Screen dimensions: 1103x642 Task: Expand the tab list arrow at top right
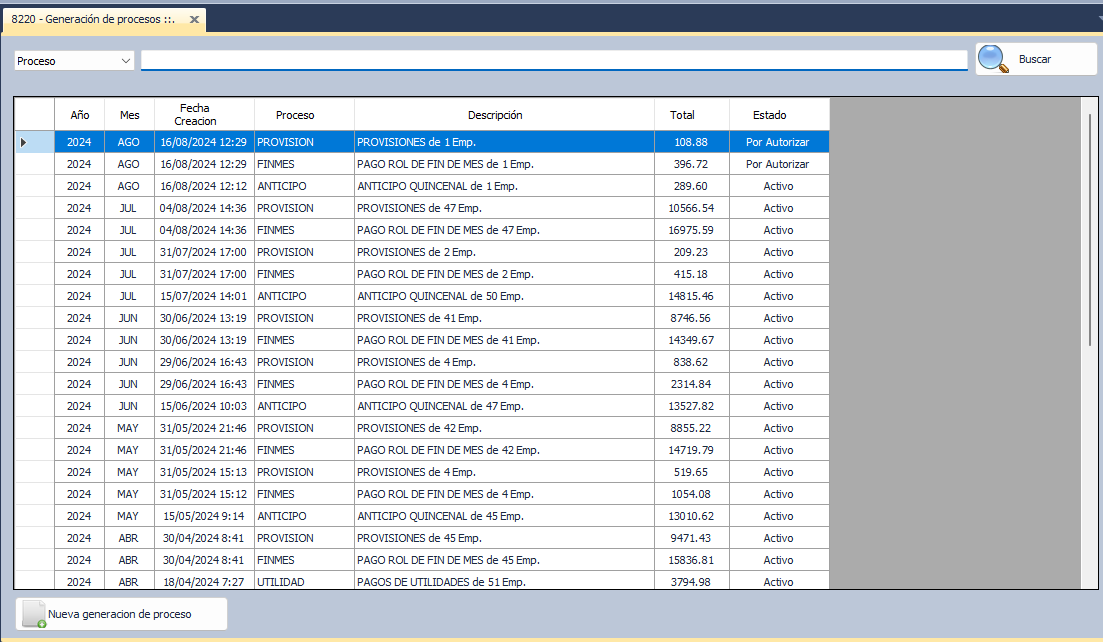pos(1097,17)
